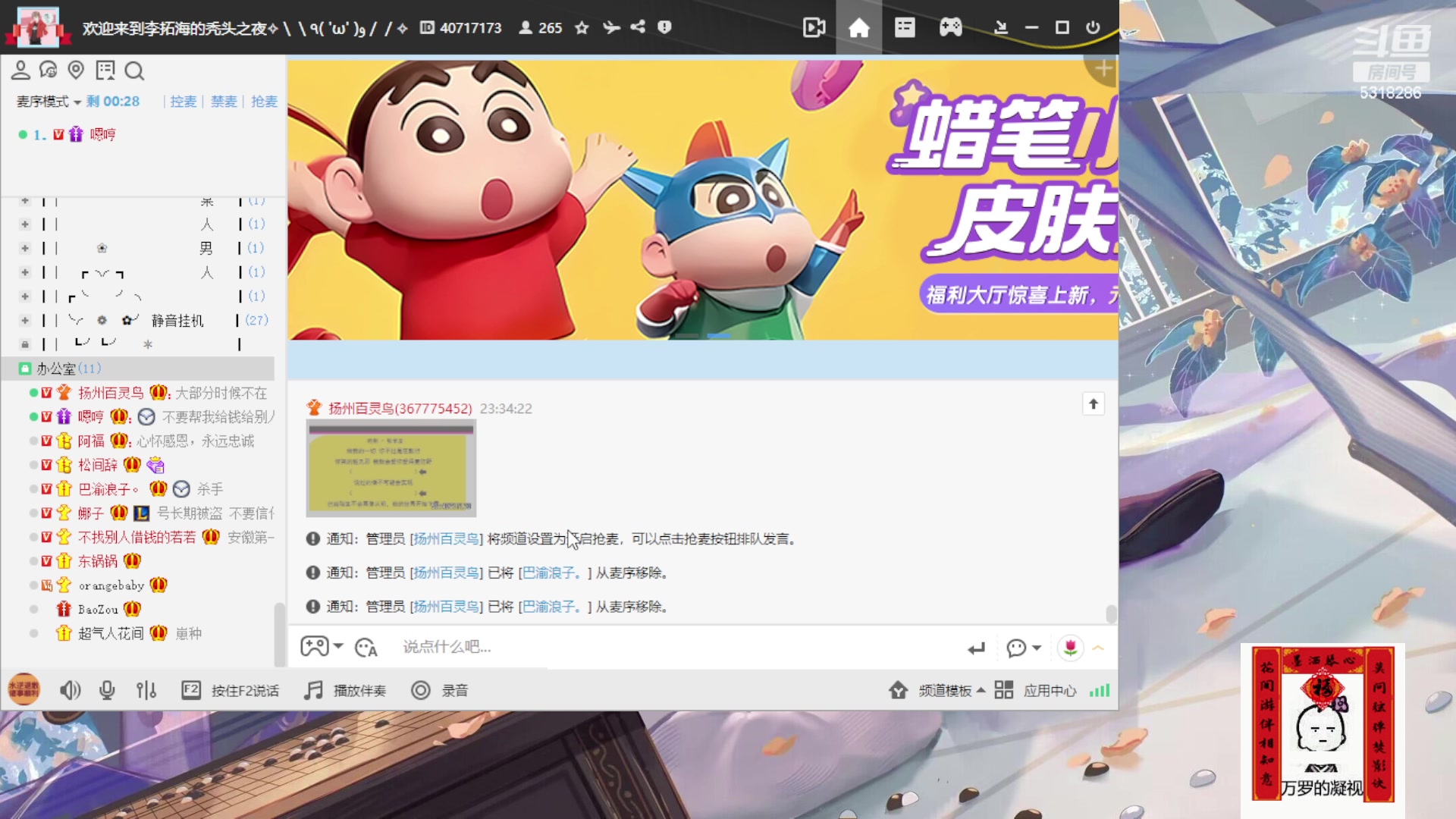Select user 阿福 in office list
The height and width of the screenshot is (819, 1456).
pyautogui.click(x=92, y=441)
